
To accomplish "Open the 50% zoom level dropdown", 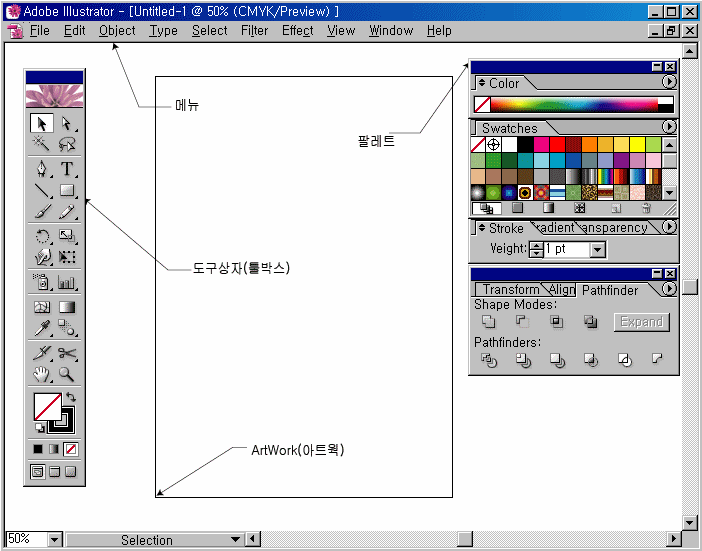I will pyautogui.click(x=54, y=539).
